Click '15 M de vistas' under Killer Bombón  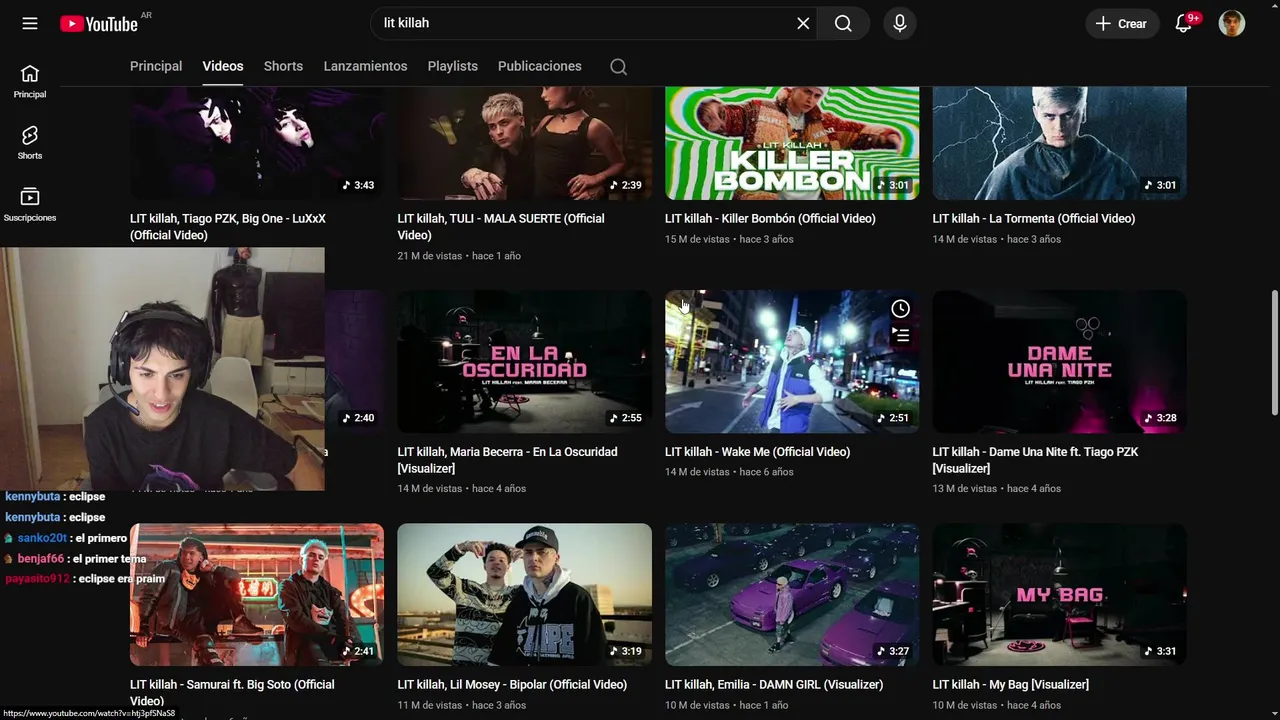coord(697,239)
